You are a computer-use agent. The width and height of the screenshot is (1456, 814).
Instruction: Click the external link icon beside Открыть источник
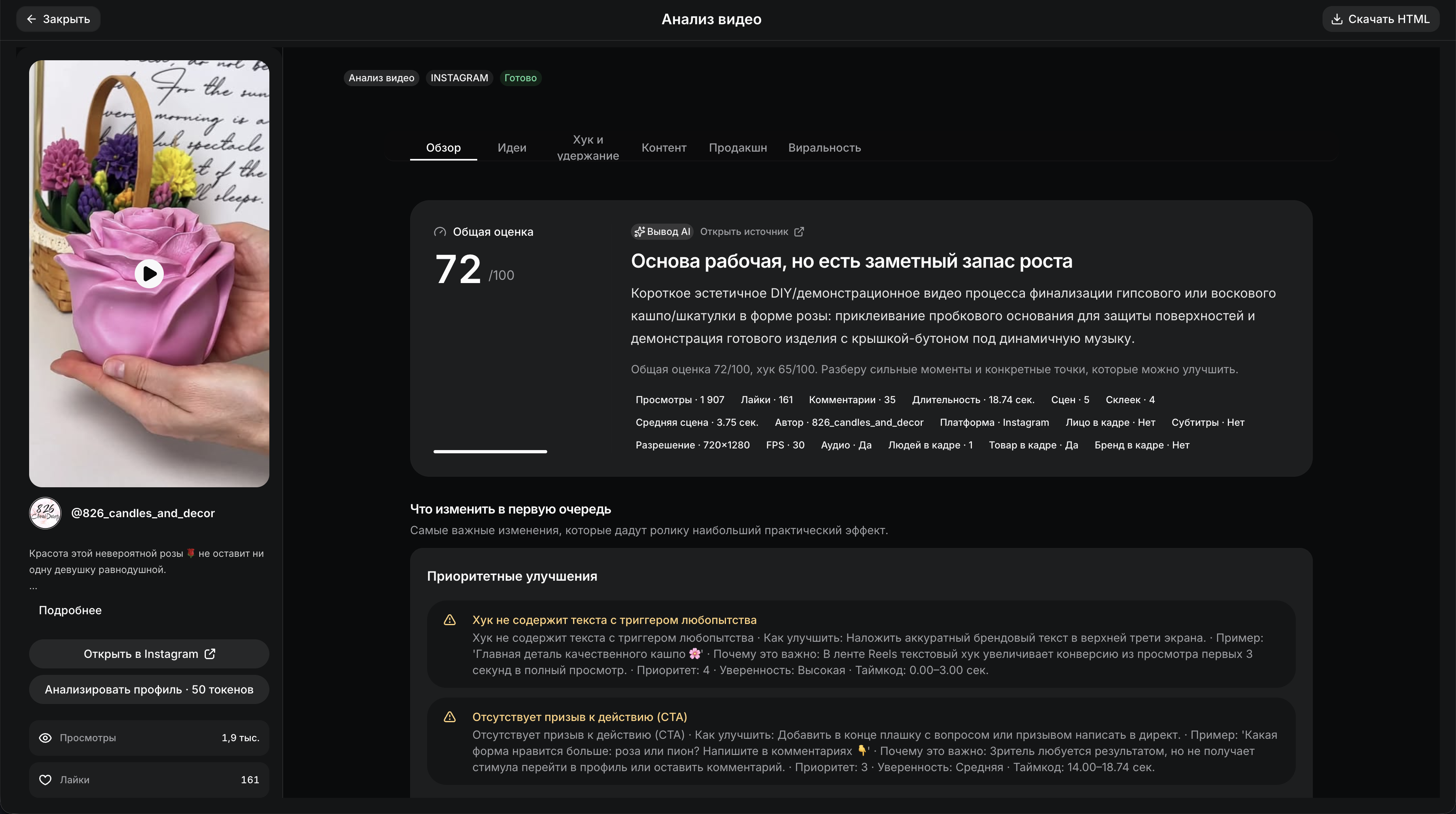coord(799,232)
